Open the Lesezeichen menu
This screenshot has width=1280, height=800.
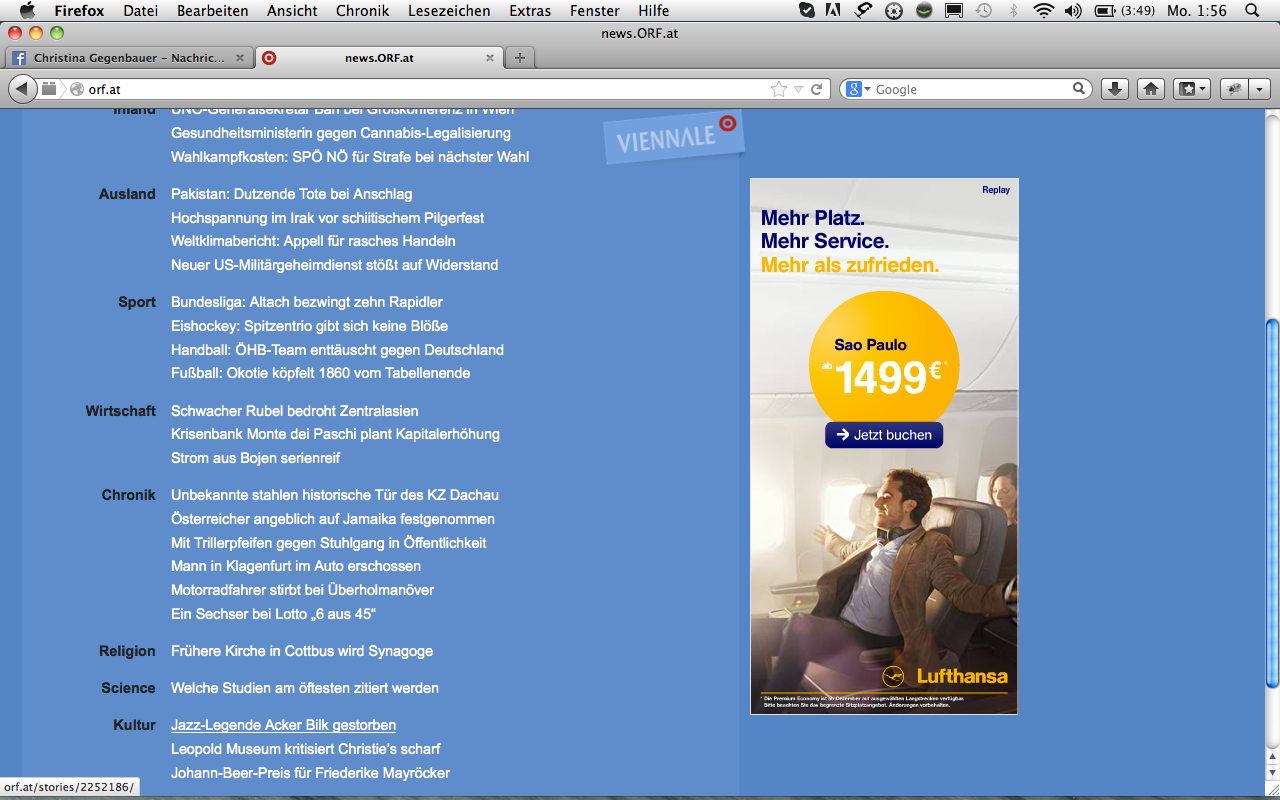point(449,10)
